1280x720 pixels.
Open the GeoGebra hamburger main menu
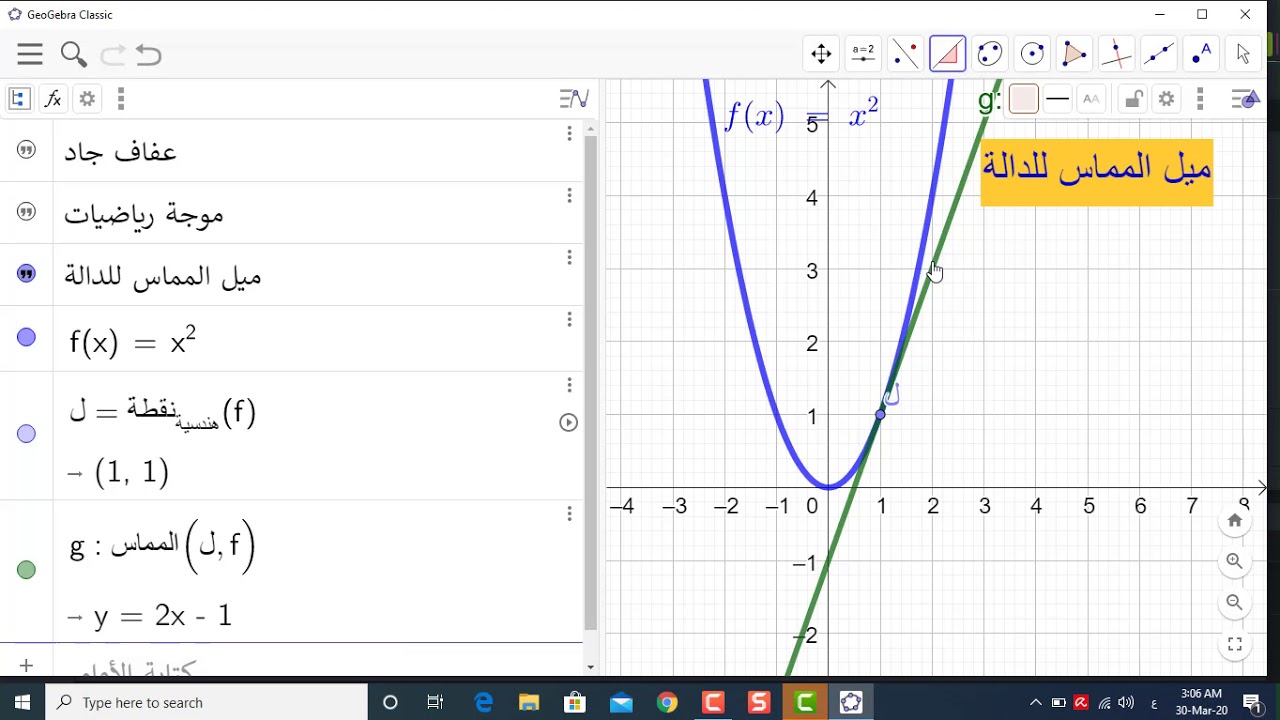(x=30, y=54)
